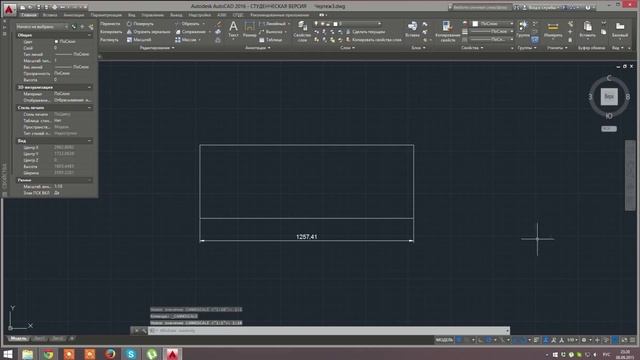Click Копировать свойства слоя tool
Screen dimensions: 640x360
[373, 40]
